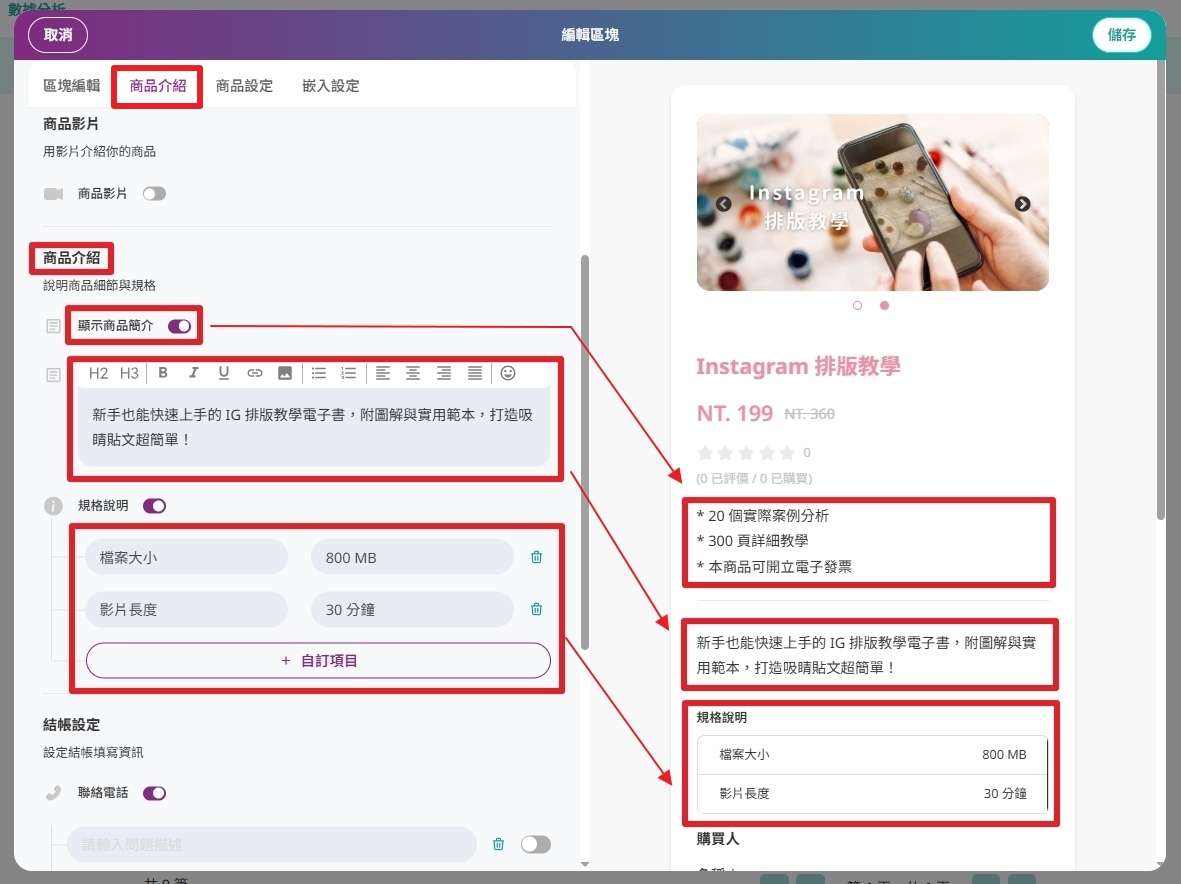1181x884 pixels.
Task: Click the Instagram 排版教學 product title
Action: [798, 366]
